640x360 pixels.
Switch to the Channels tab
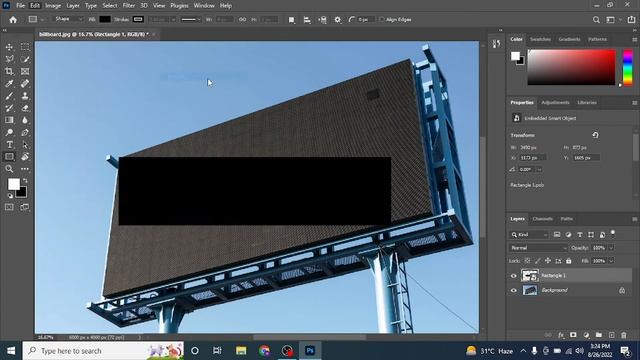[542, 219]
